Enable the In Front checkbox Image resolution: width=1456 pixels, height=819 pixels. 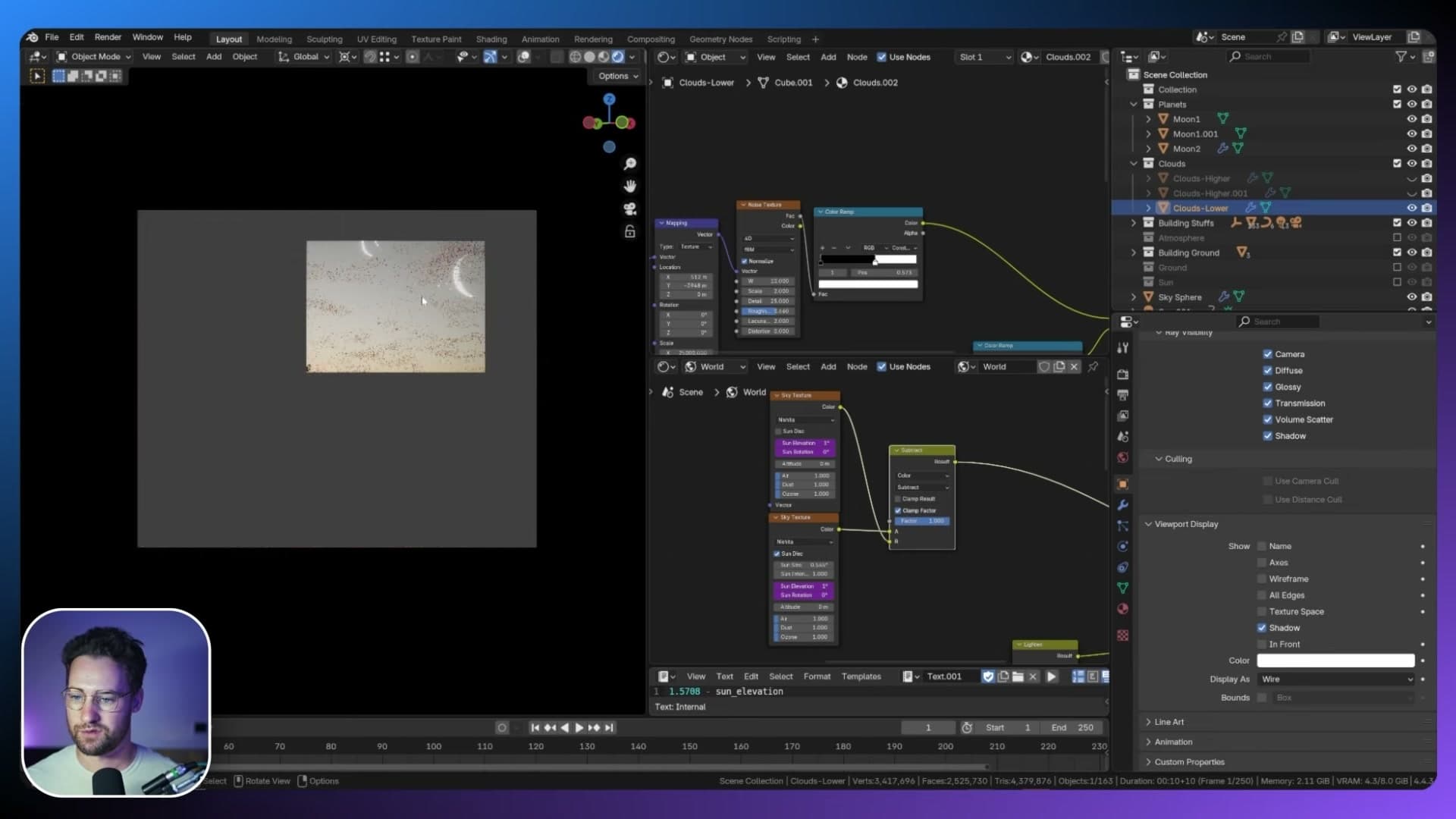[x=1262, y=645]
